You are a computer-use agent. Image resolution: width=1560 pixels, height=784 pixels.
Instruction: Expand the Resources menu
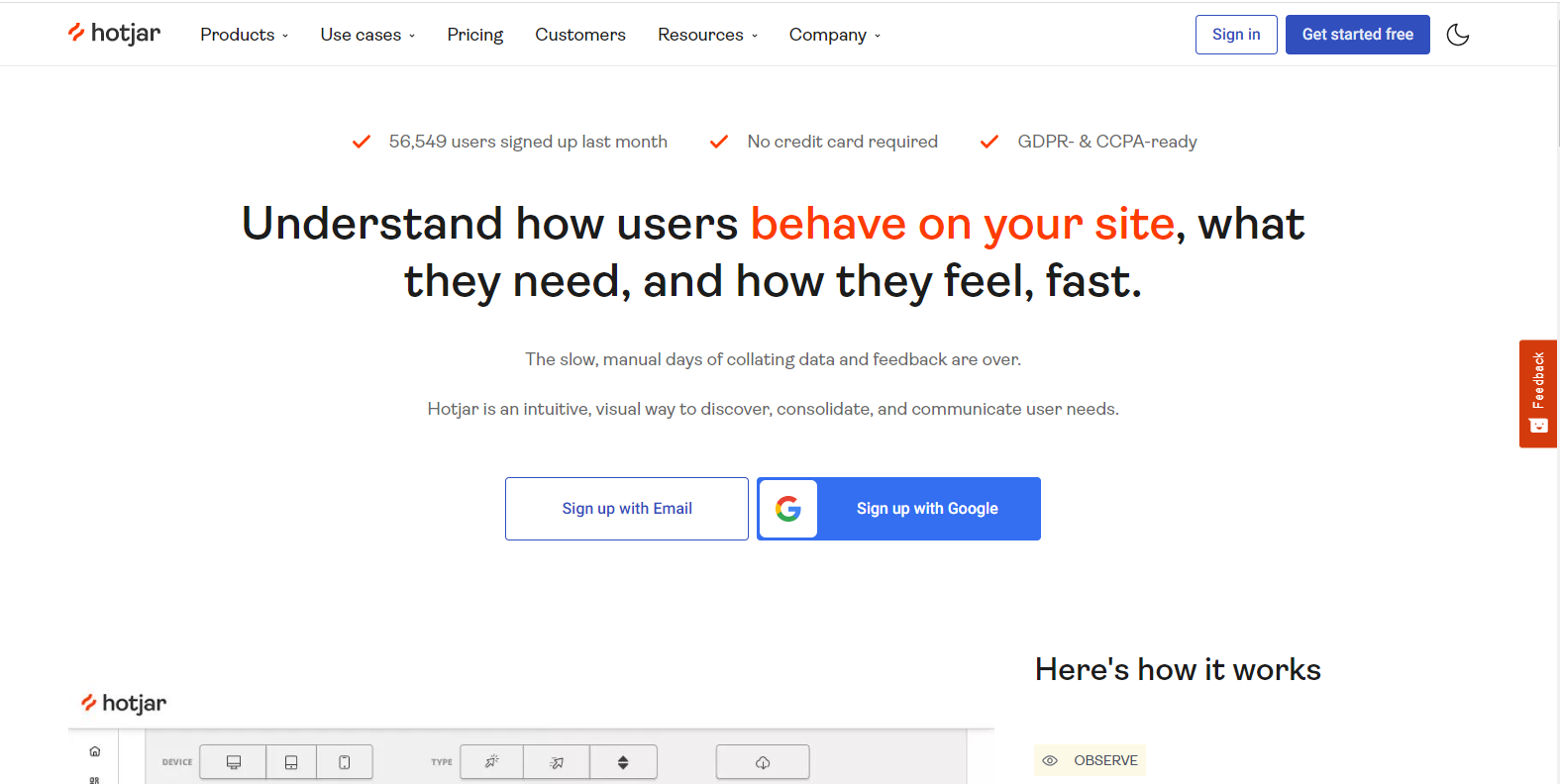707,35
